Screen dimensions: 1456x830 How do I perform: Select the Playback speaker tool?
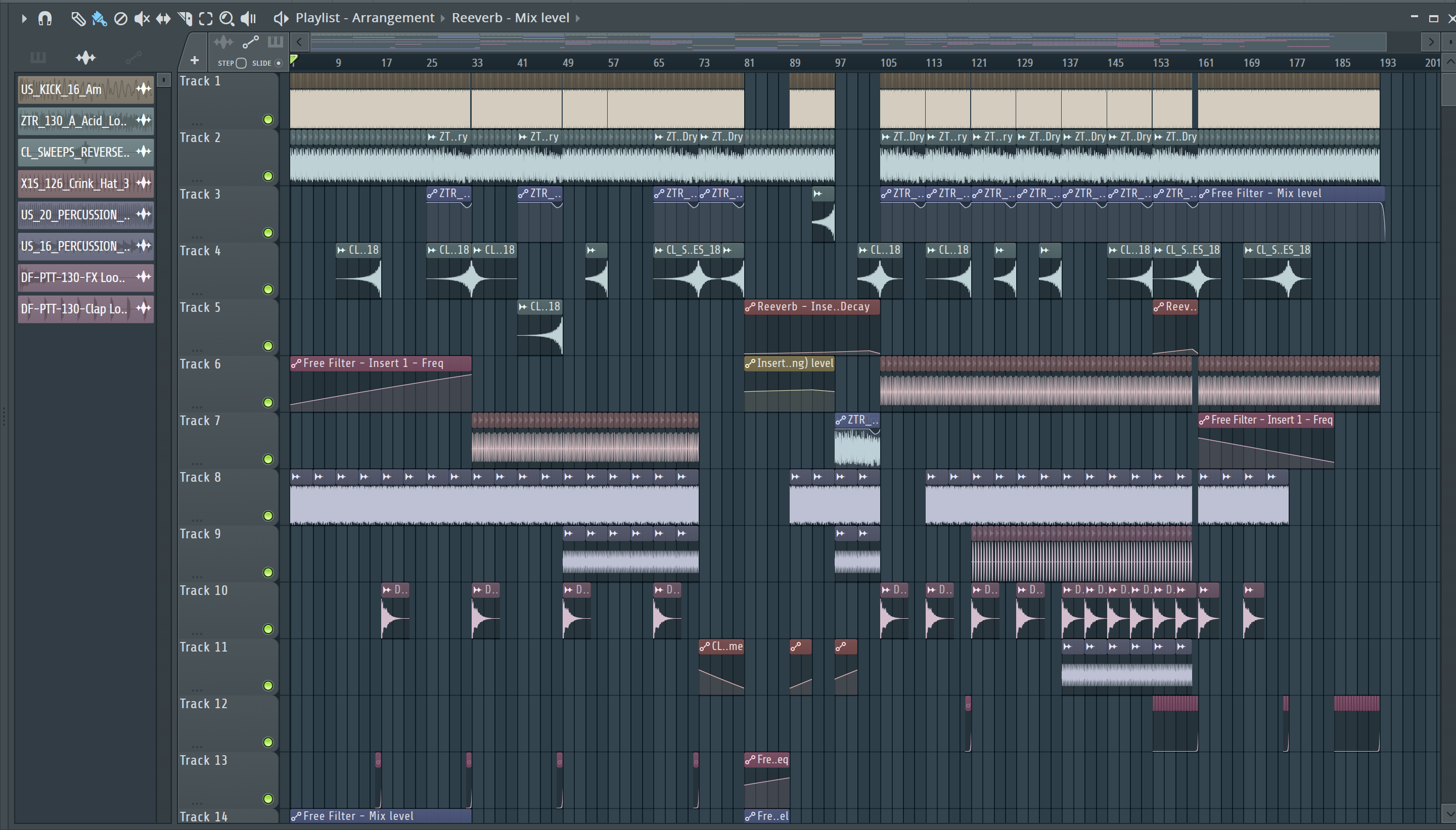coord(248,19)
